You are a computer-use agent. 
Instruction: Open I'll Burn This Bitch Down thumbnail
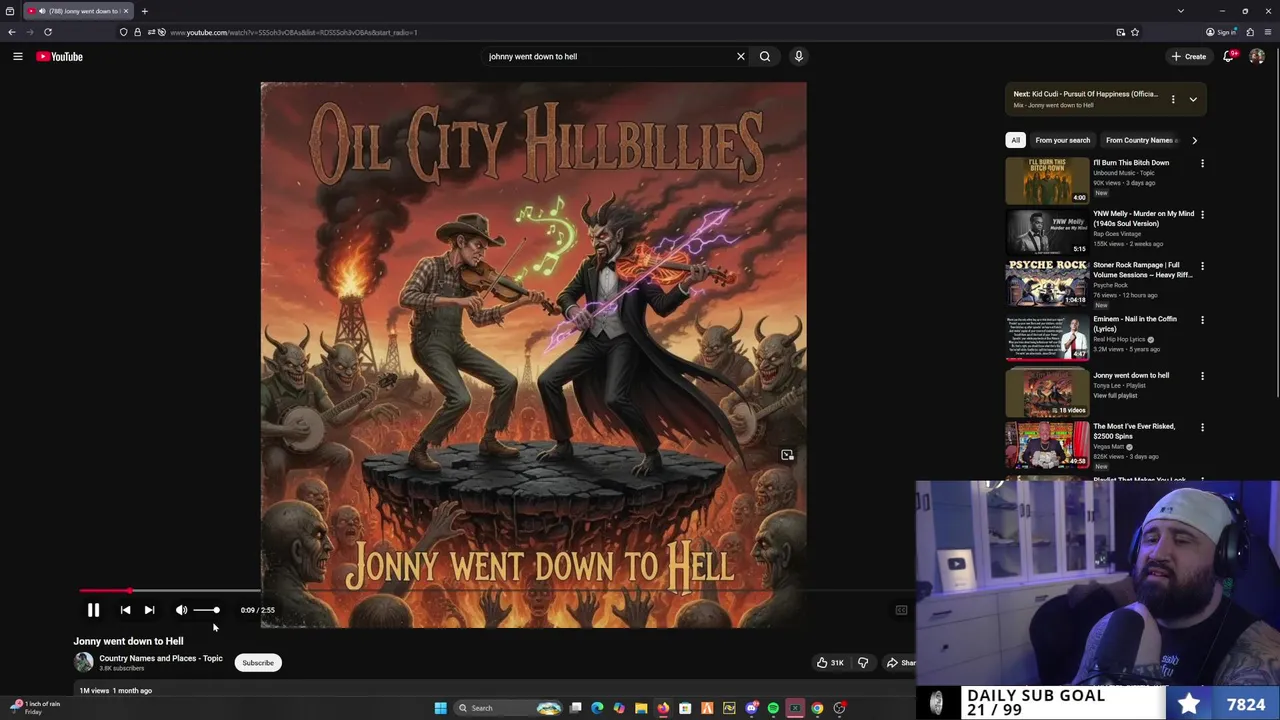coord(1047,180)
